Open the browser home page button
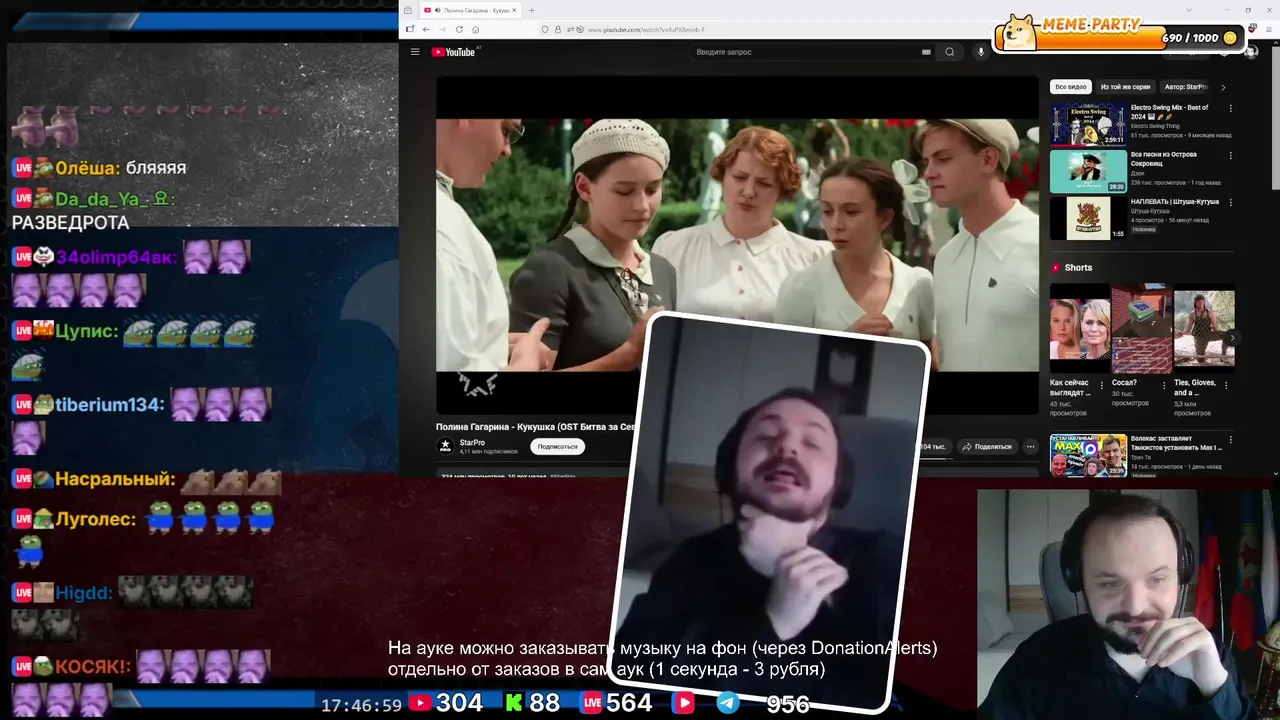This screenshot has width=1280, height=720. click(x=475, y=29)
